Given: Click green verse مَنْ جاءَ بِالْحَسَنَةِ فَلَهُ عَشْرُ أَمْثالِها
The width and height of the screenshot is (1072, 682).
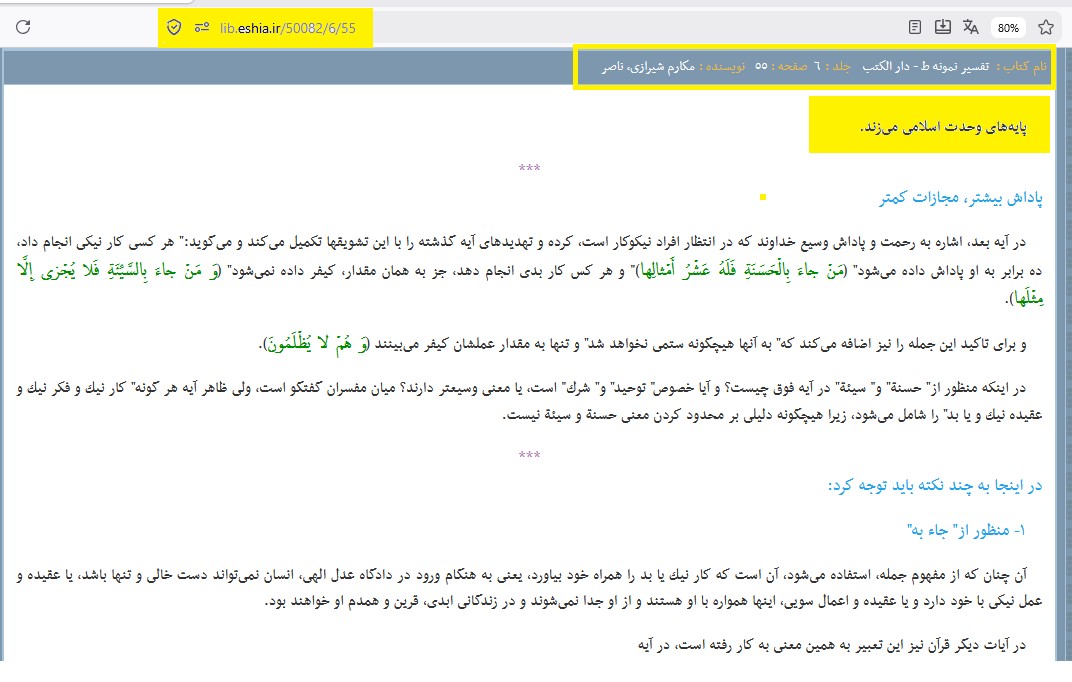Looking at the screenshot, I should click(x=743, y=271).
